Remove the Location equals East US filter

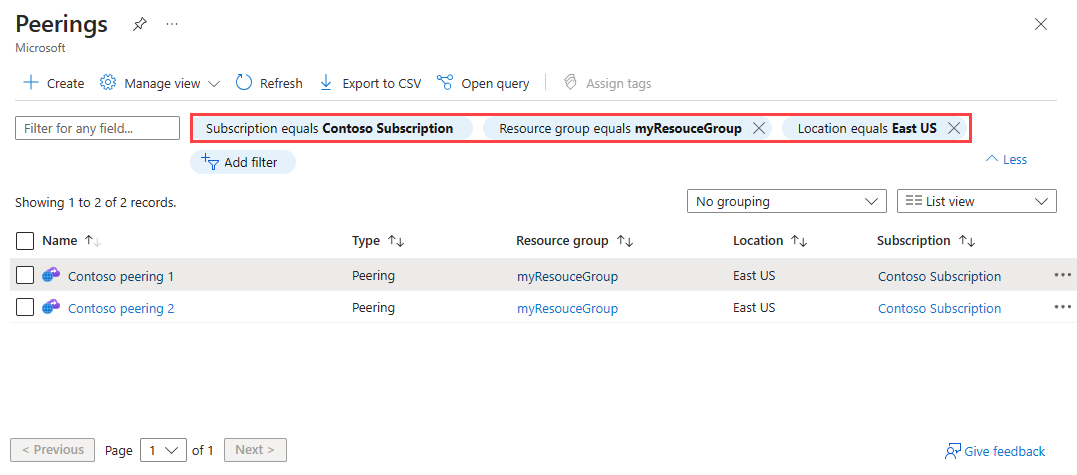tap(954, 128)
